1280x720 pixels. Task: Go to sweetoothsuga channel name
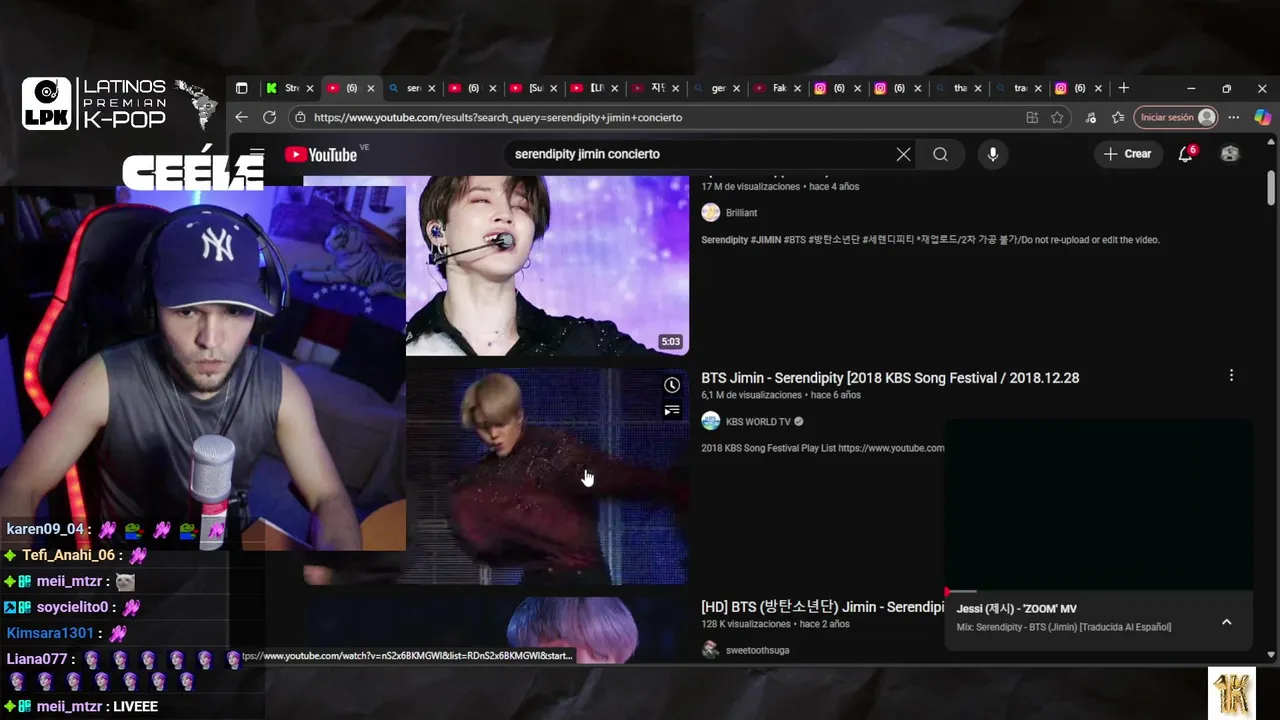(x=757, y=650)
